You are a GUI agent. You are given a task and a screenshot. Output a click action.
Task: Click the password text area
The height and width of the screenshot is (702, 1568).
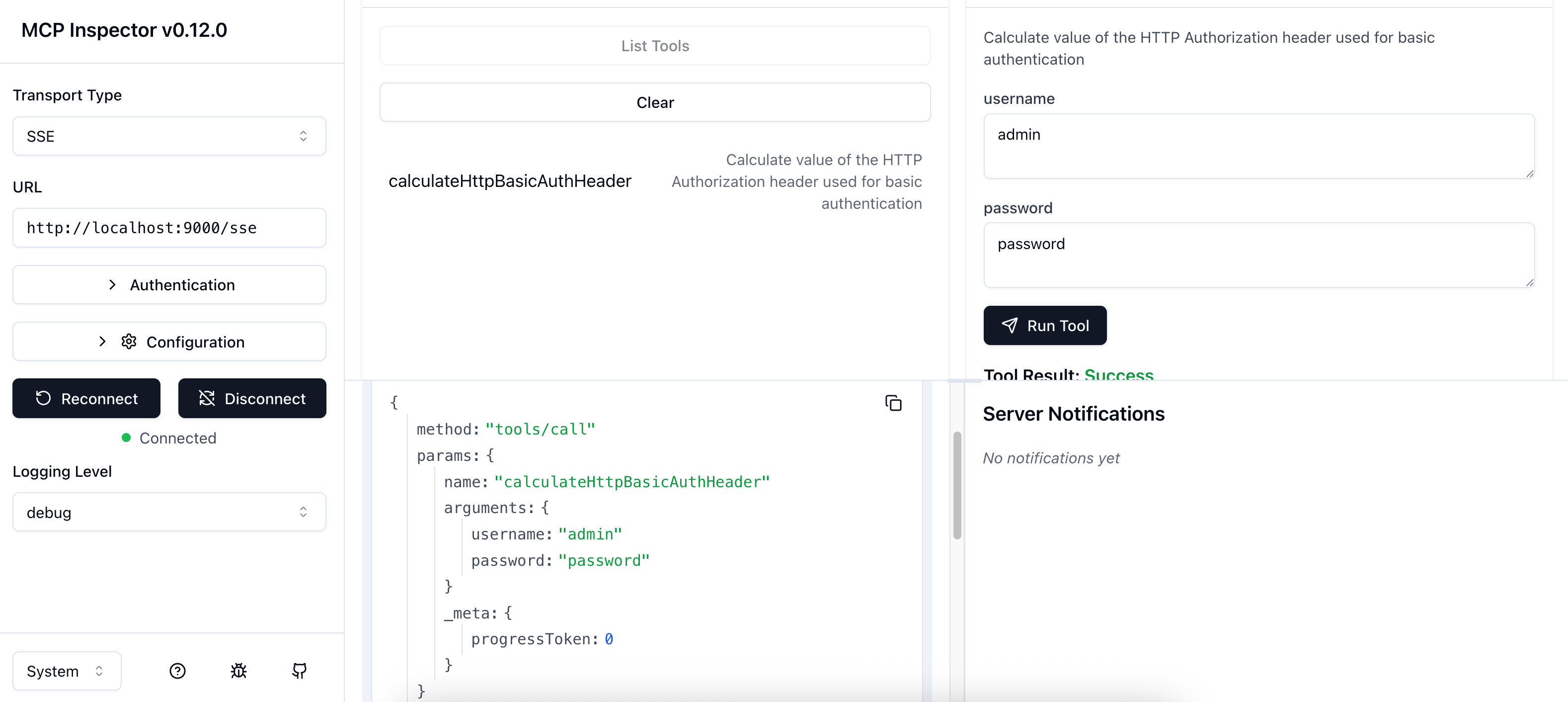pos(1259,255)
